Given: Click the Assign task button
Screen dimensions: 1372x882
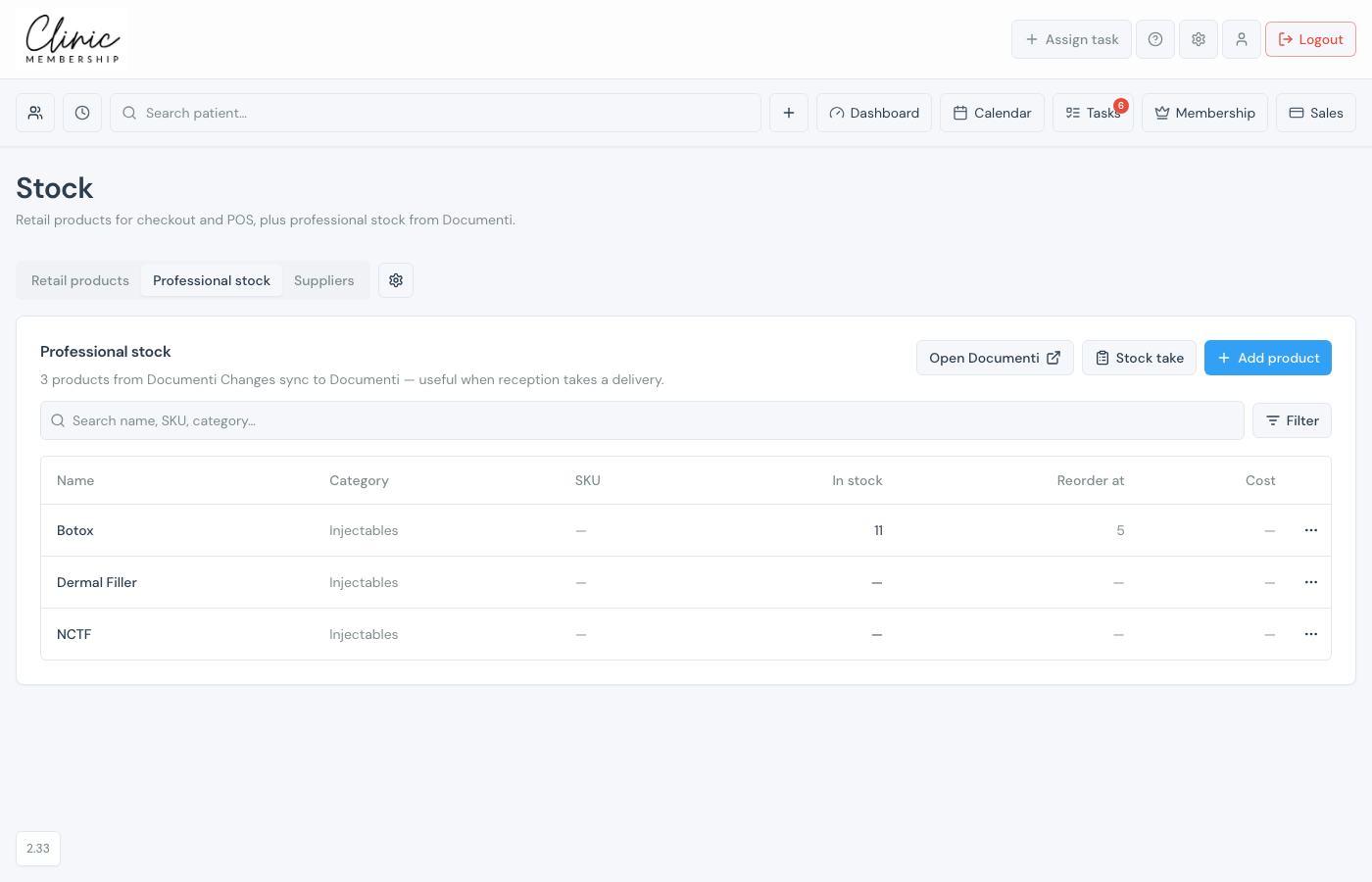Looking at the screenshot, I should (x=1072, y=39).
